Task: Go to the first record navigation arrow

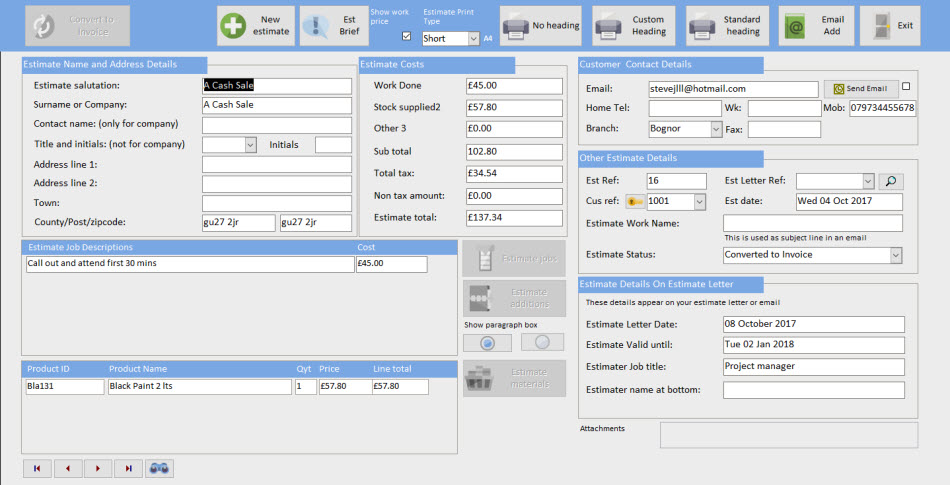Action: coord(37,468)
